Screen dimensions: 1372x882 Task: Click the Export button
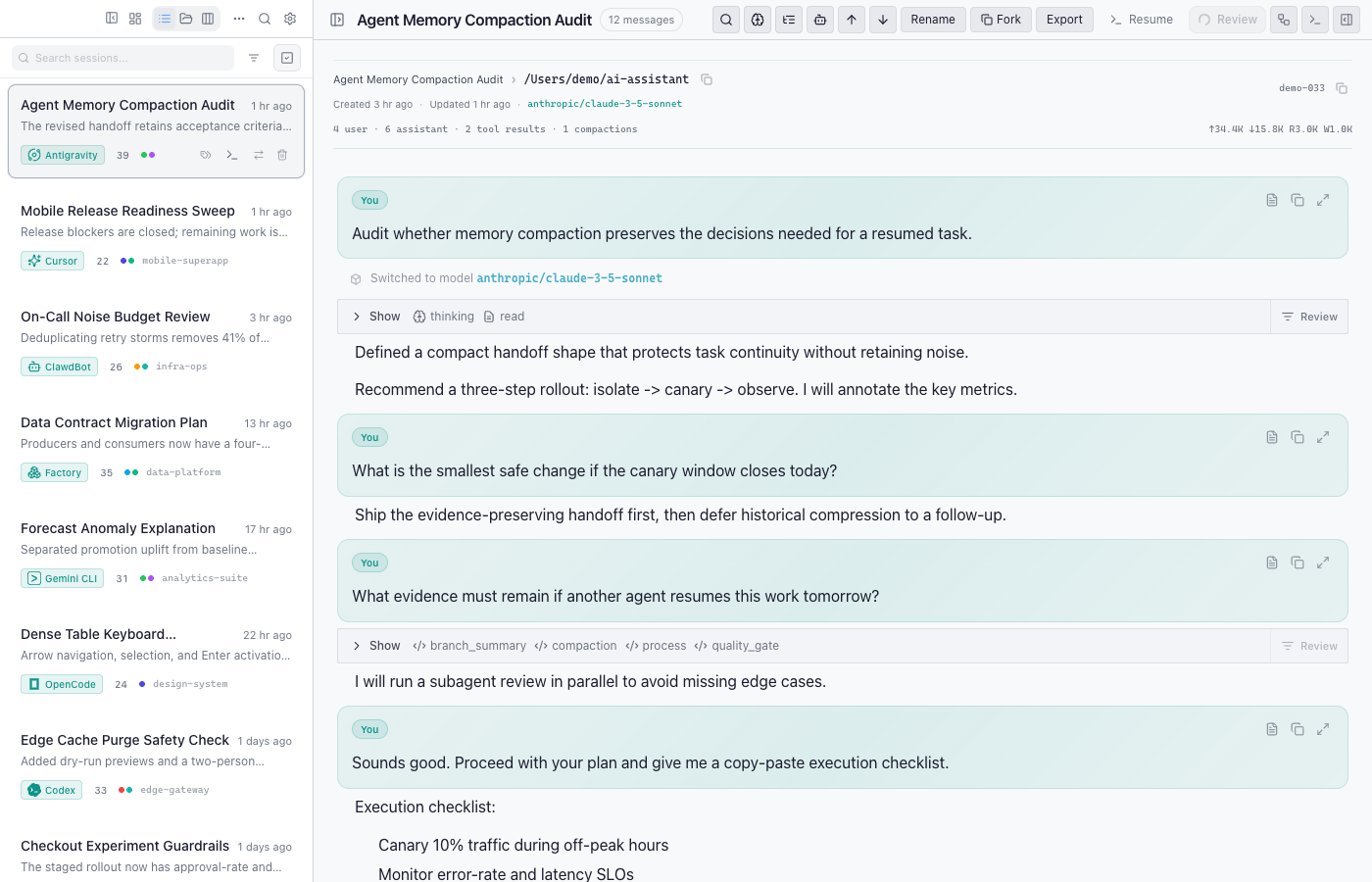tap(1064, 20)
